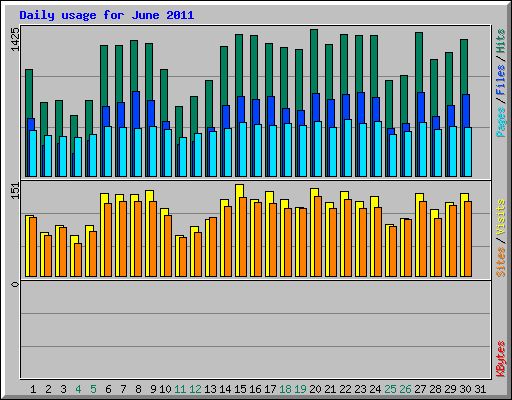
Task: Click the cyan pages bar for day 1
Action: [33, 153]
